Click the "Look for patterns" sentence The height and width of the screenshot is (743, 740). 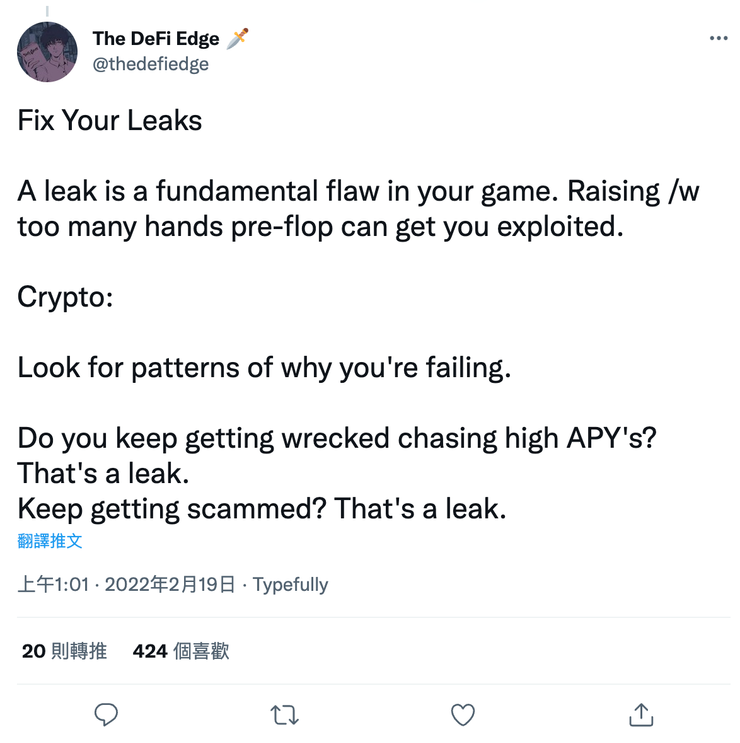[x=264, y=368]
